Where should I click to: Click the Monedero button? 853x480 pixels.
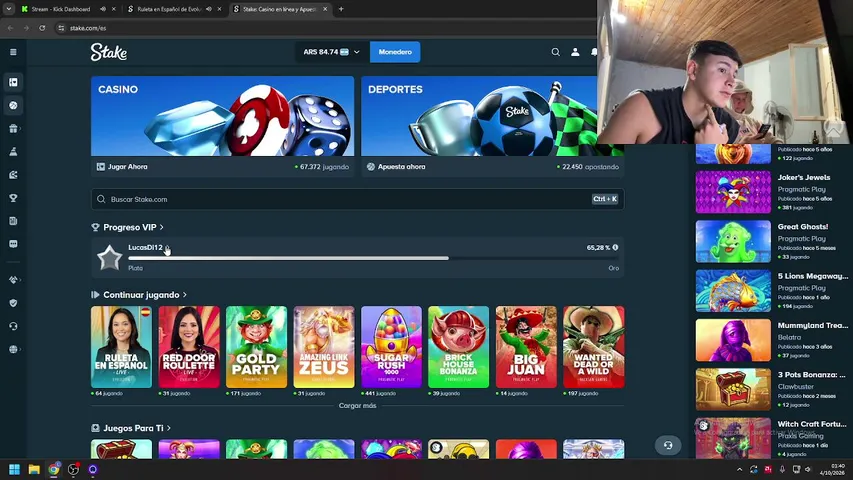click(395, 52)
